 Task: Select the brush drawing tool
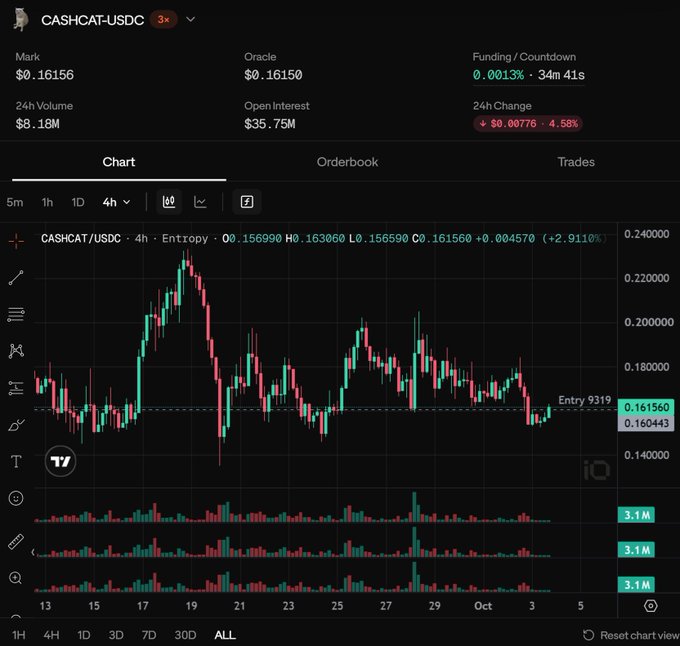click(16, 425)
